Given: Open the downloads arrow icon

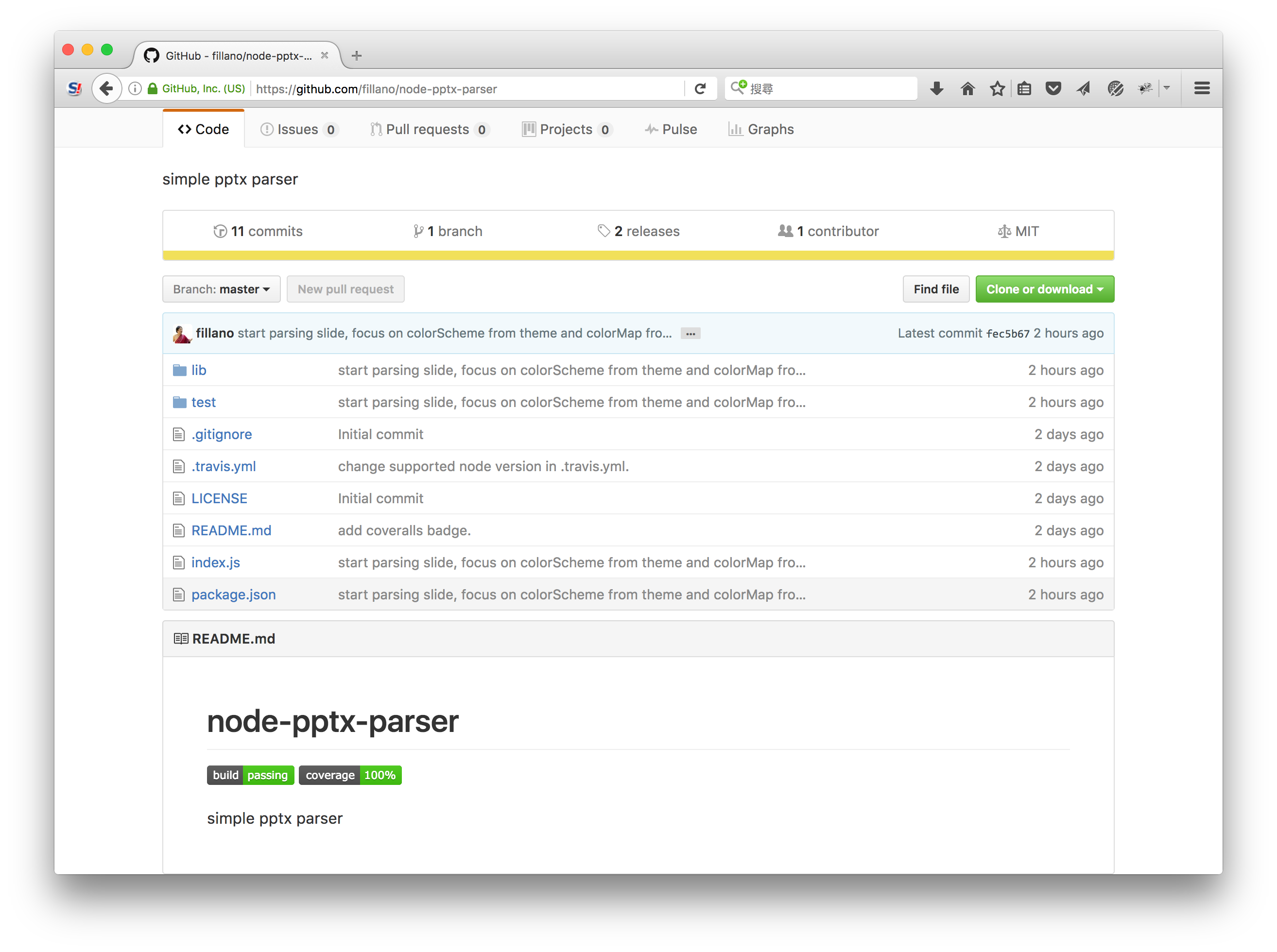Looking at the screenshot, I should [x=936, y=88].
